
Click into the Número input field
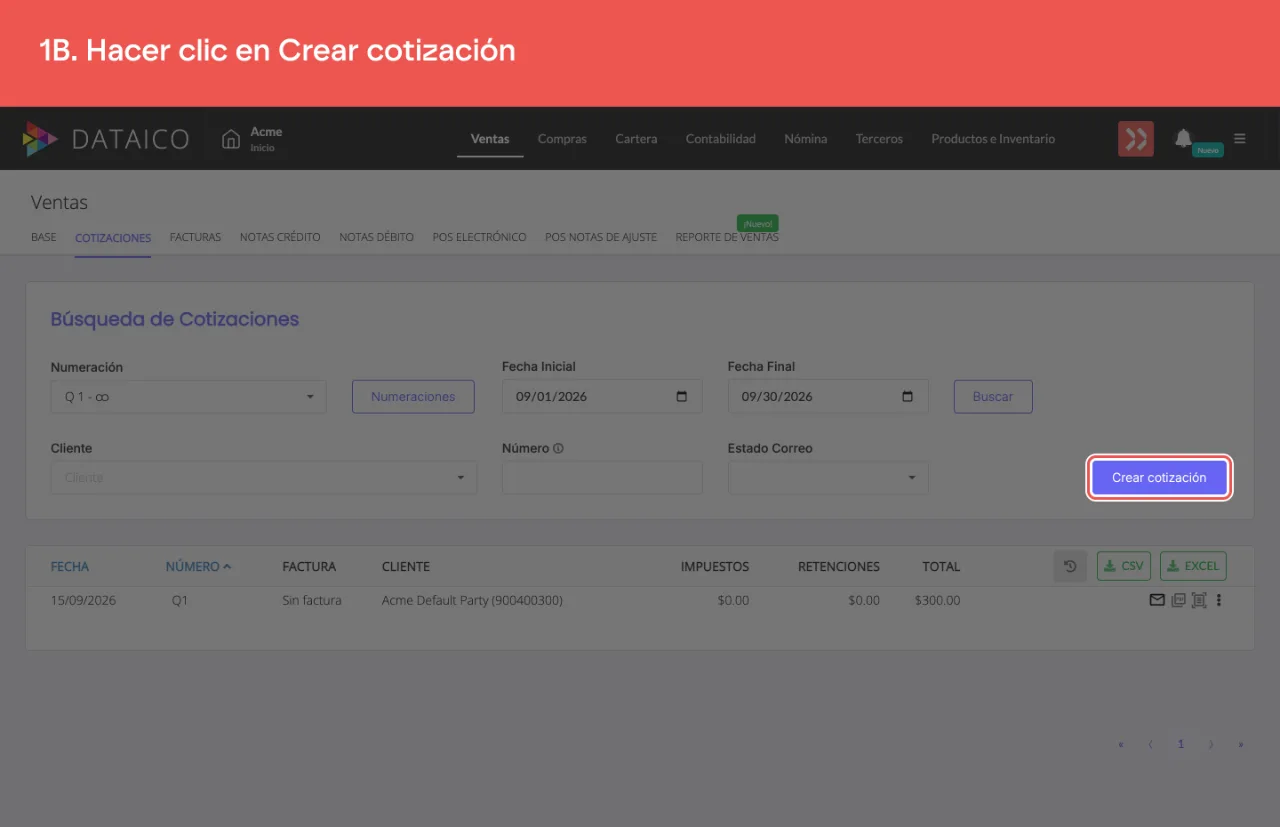(x=602, y=478)
